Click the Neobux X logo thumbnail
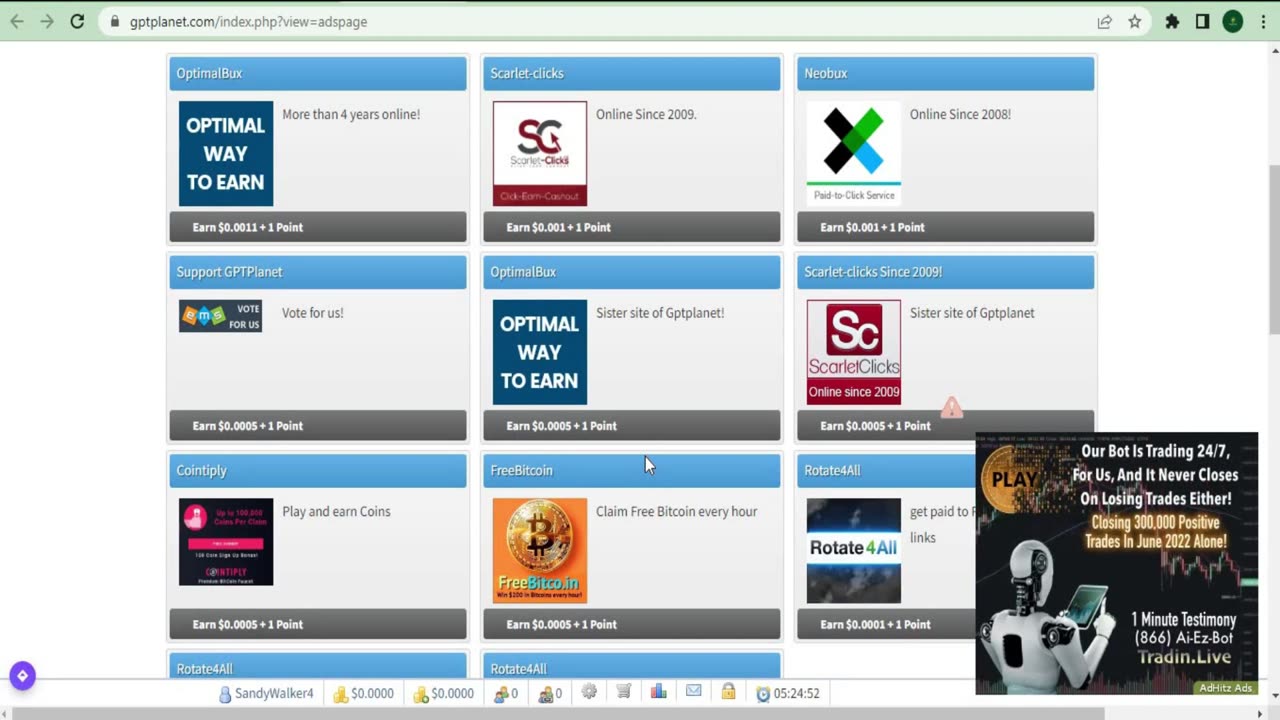 click(x=853, y=153)
